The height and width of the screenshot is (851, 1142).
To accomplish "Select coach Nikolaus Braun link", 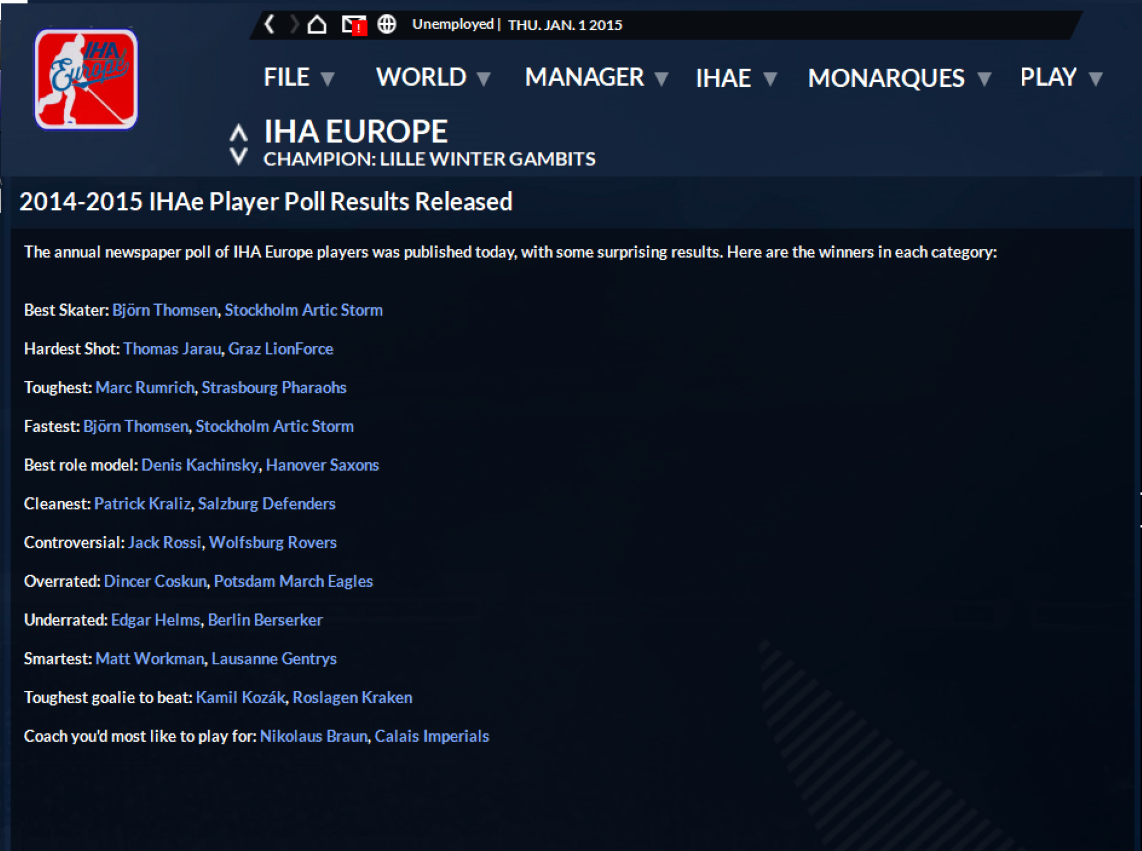I will tap(313, 736).
